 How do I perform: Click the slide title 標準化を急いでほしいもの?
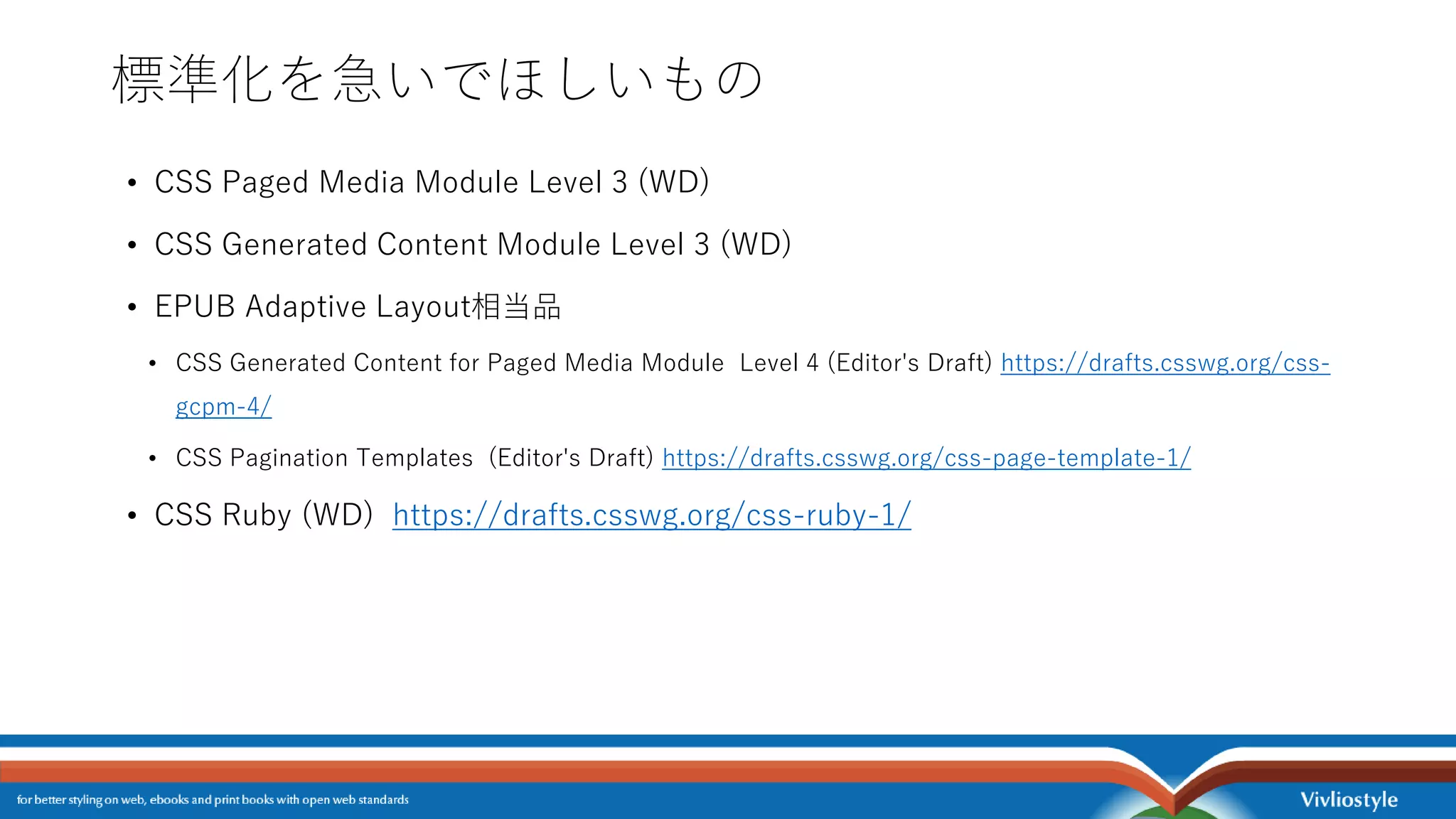point(438,79)
